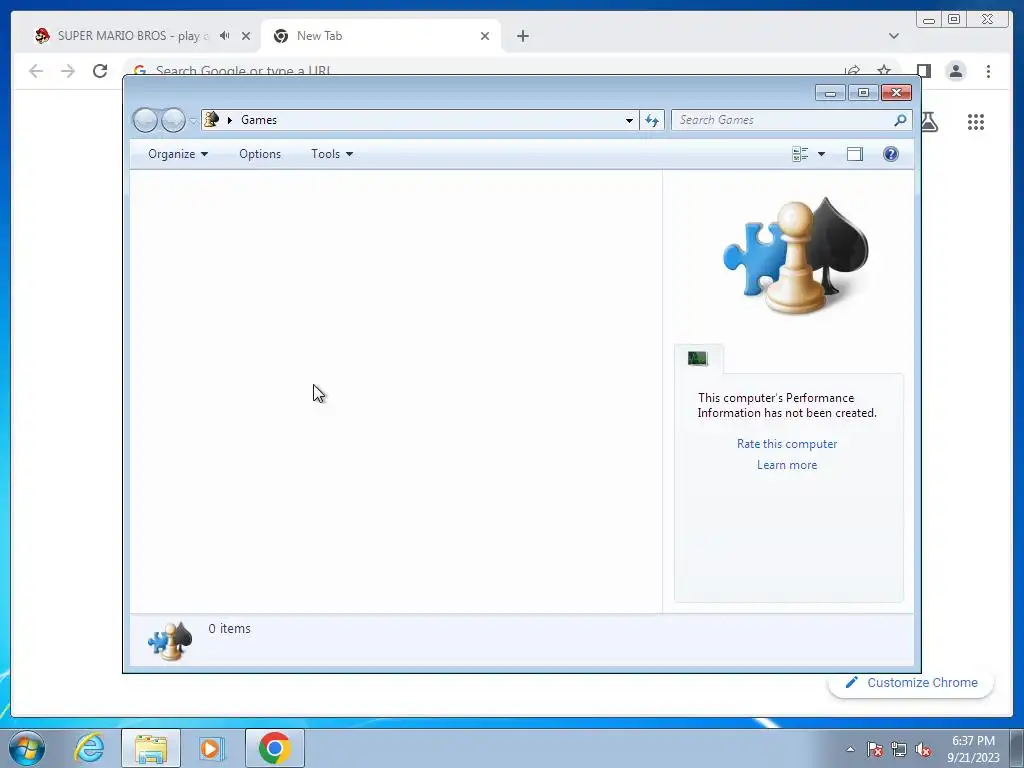Close the Games window with red X

(x=896, y=93)
